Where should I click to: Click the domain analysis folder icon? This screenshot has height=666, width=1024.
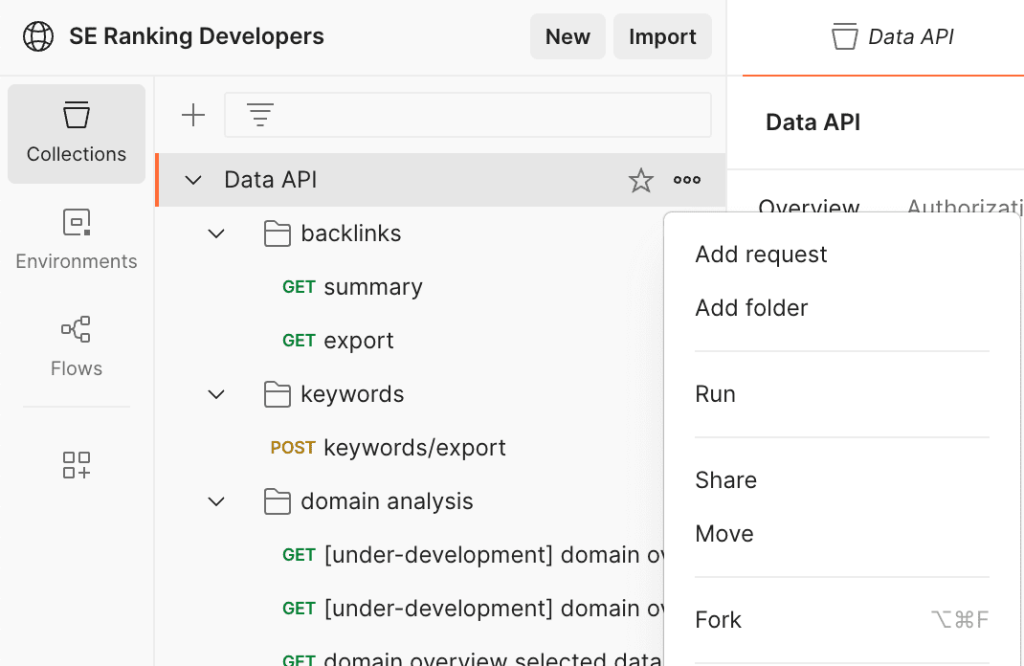click(x=277, y=501)
